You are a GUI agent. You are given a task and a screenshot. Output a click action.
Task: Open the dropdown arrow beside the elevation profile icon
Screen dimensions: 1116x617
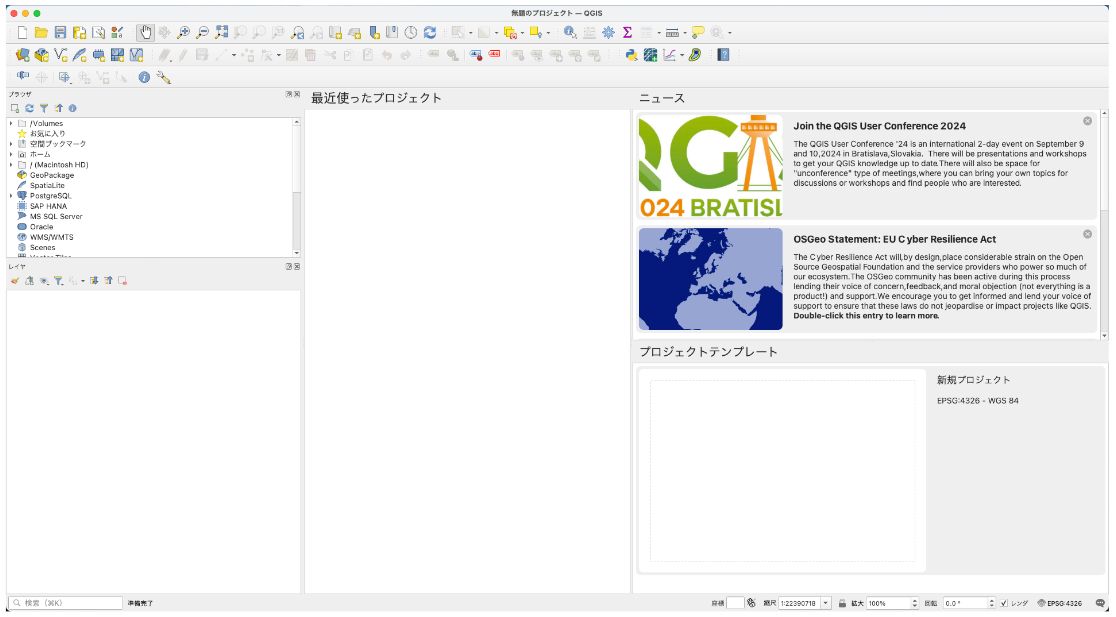click(x=682, y=56)
